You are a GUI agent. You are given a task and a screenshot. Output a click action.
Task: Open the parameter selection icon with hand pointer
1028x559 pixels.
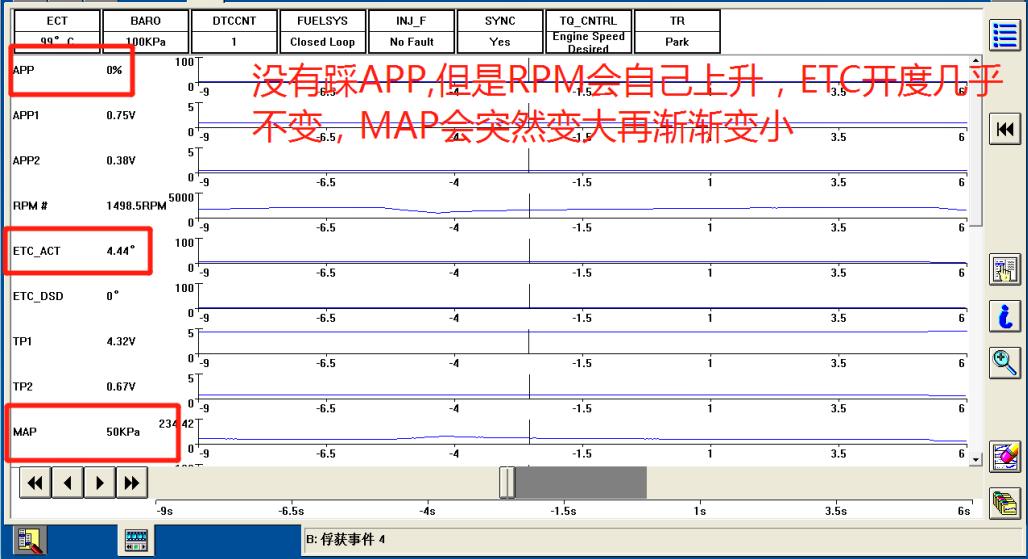pyautogui.click(x=1004, y=269)
